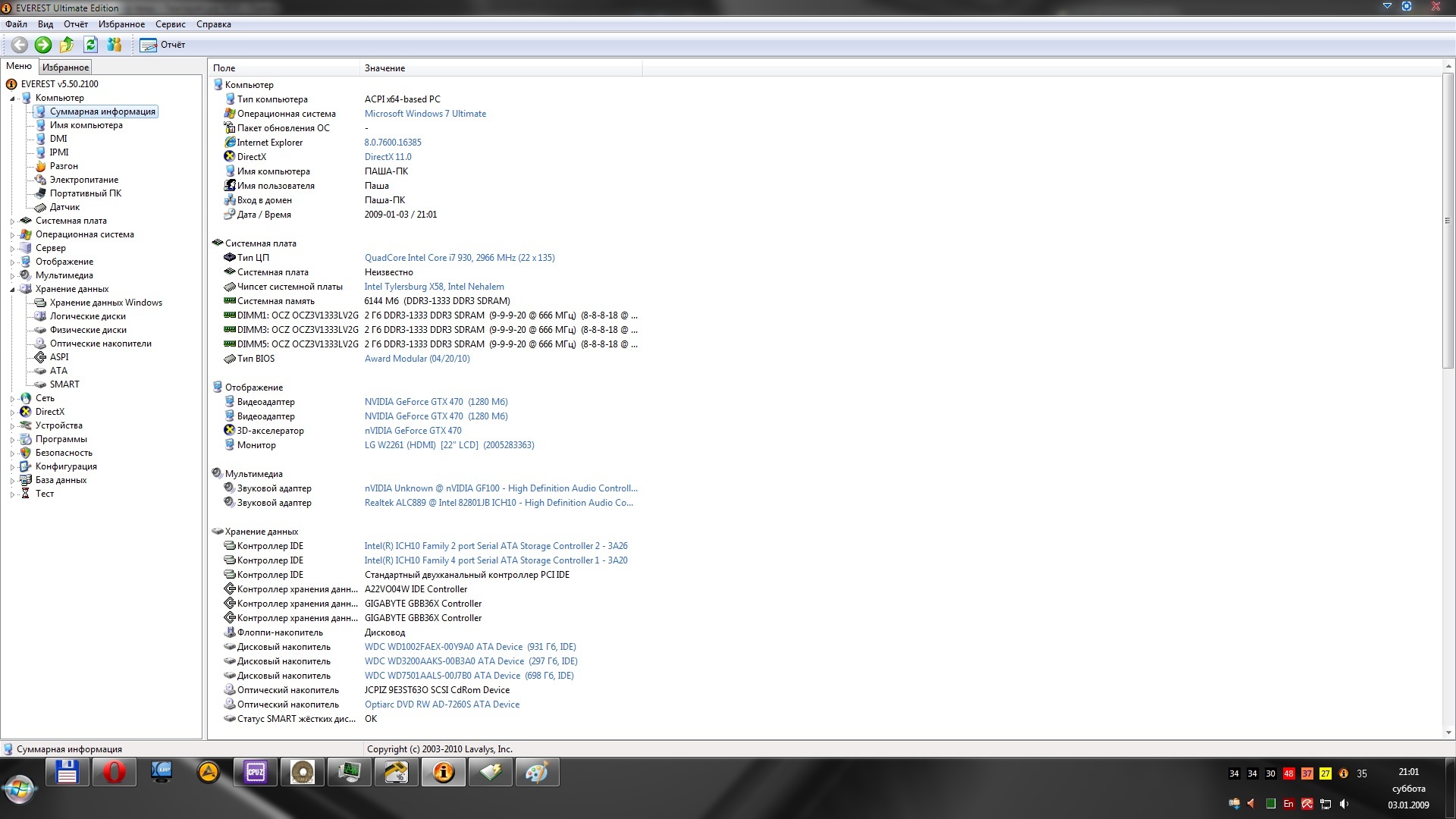Click the green forward arrow button
This screenshot has height=819, width=1456.
pyautogui.click(x=43, y=45)
